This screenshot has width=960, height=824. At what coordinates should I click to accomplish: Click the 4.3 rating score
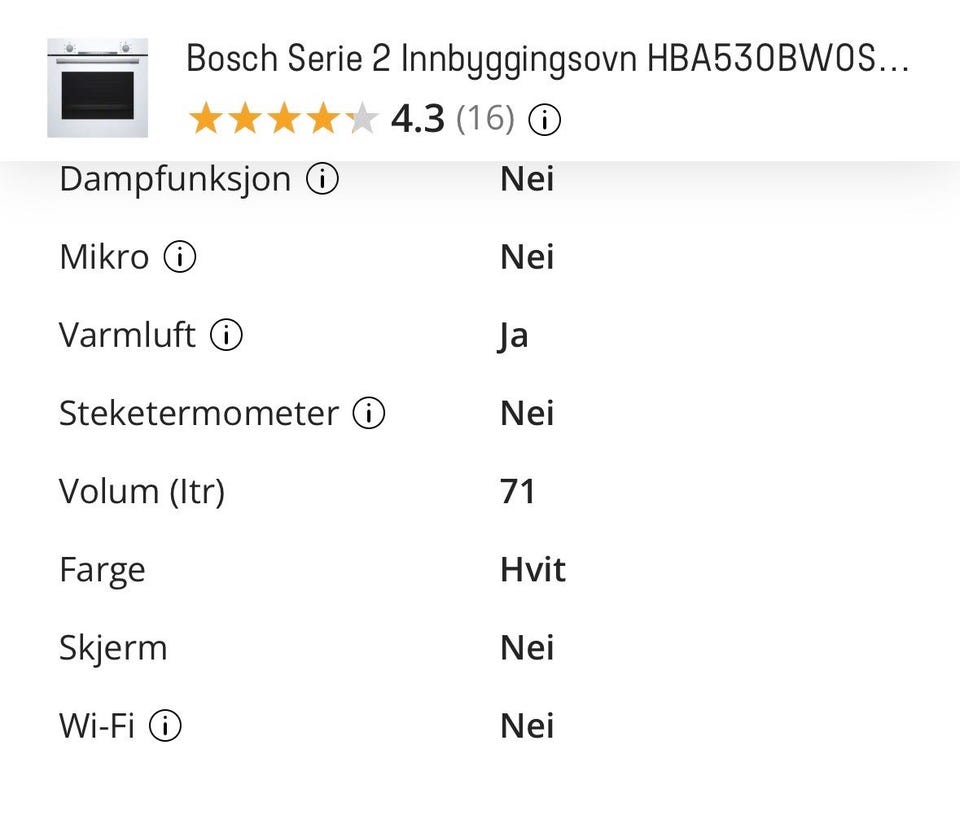tap(418, 118)
